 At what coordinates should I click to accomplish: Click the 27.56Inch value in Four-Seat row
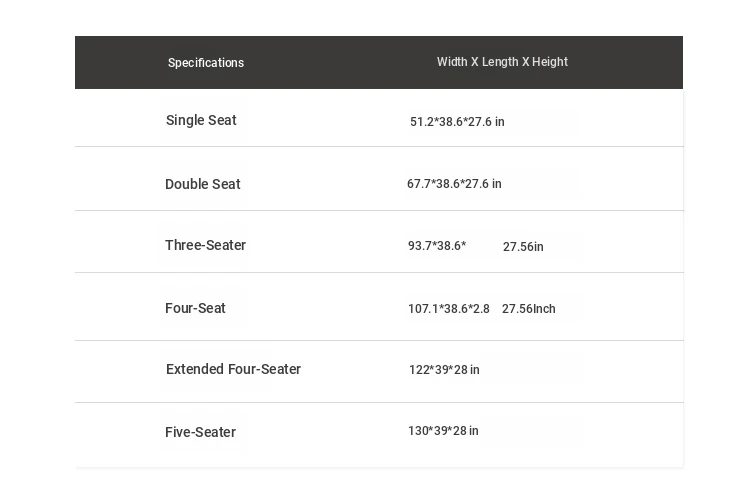(529, 309)
